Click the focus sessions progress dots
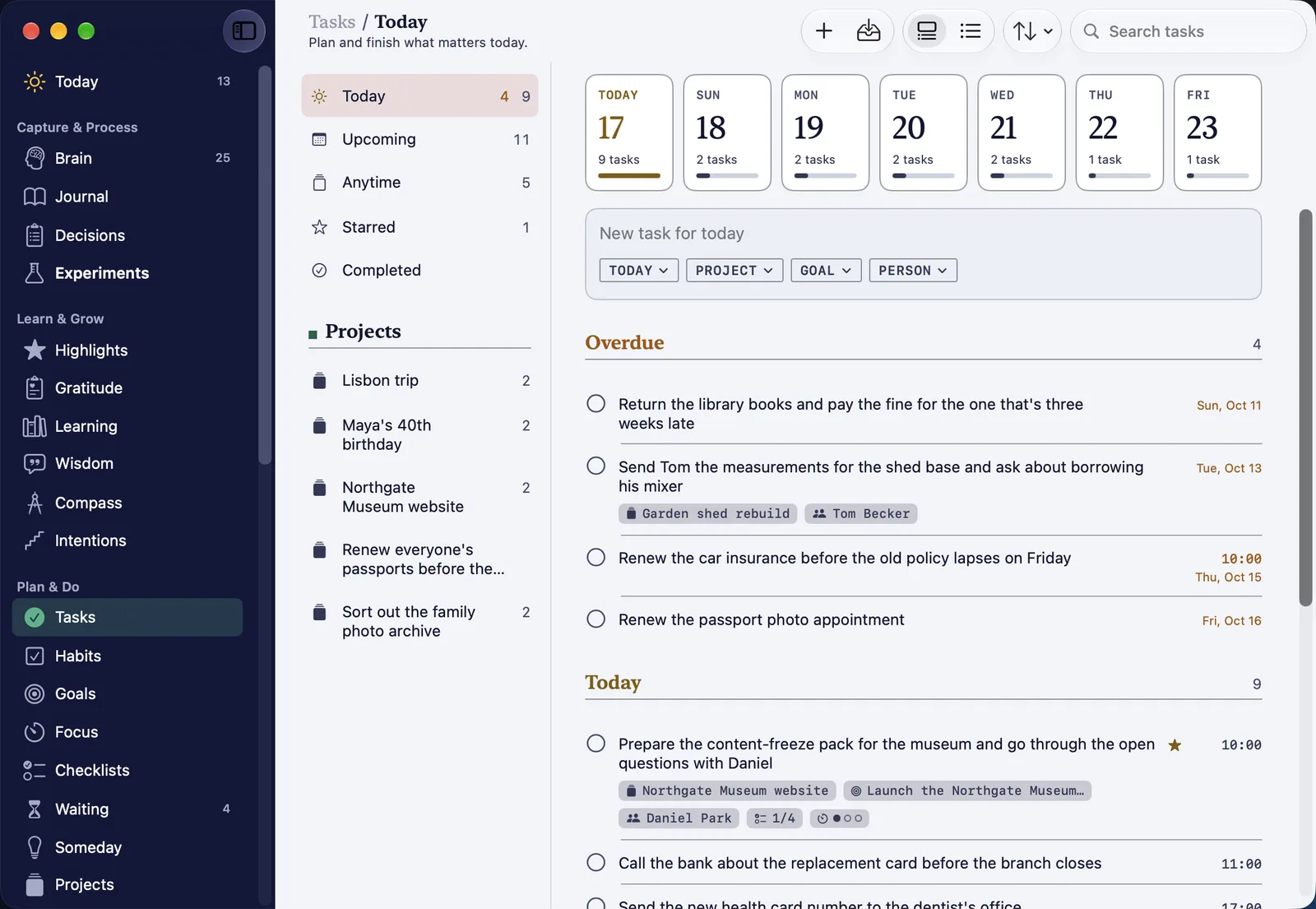Image resolution: width=1316 pixels, height=909 pixels. click(839, 819)
